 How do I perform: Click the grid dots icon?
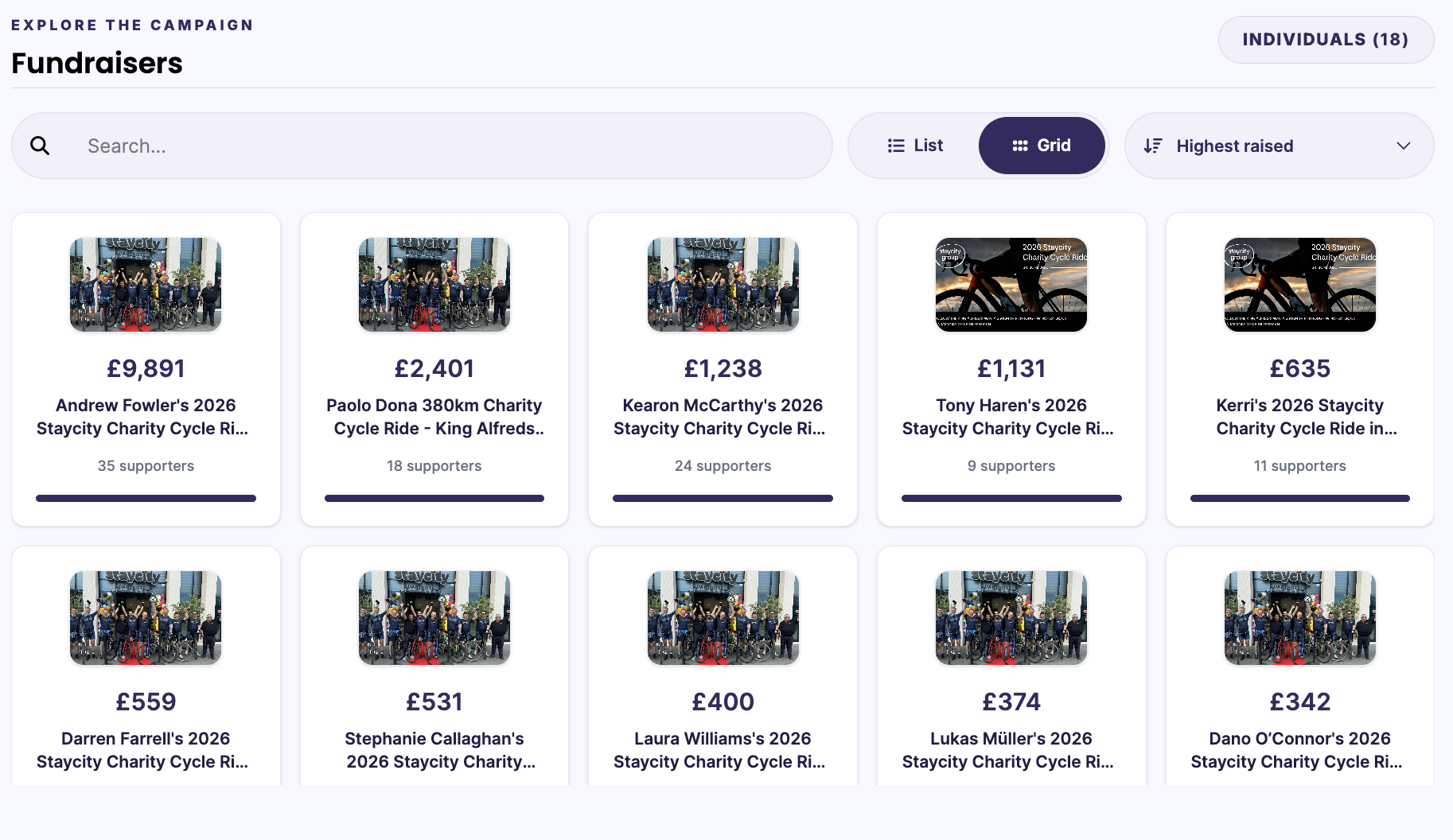pyautogui.click(x=1020, y=146)
